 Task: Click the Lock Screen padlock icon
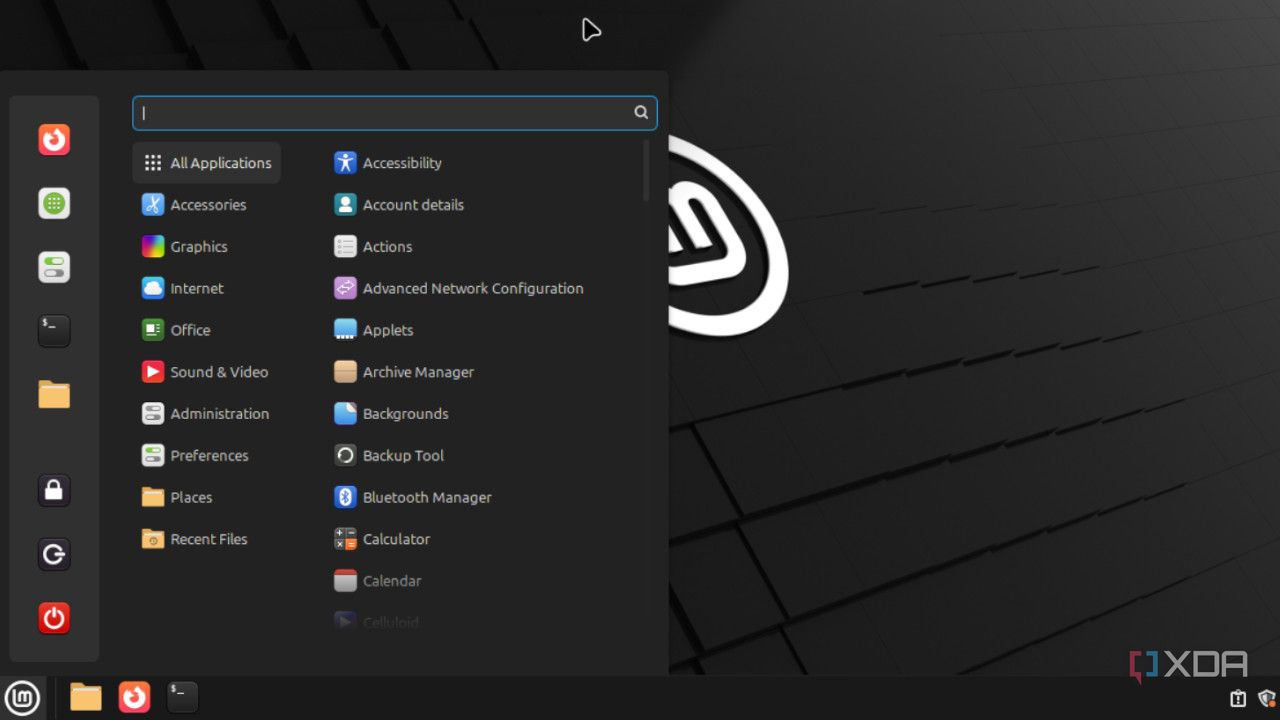coord(54,490)
